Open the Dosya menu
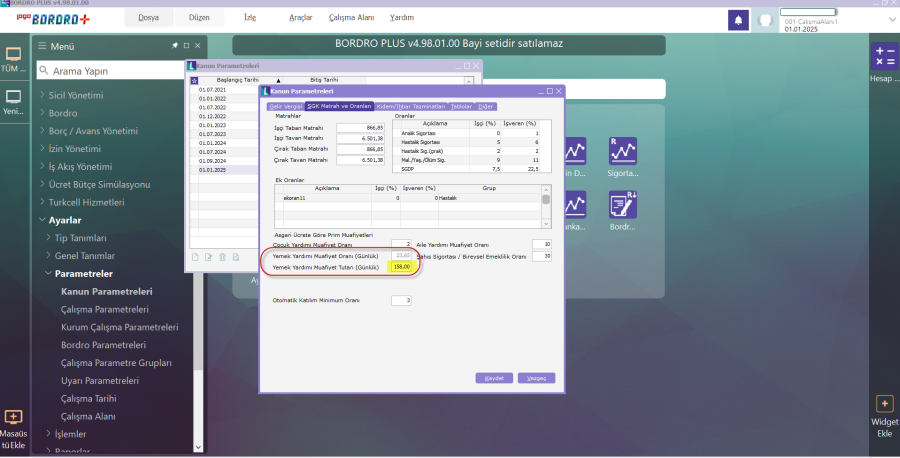Image resolution: width=900 pixels, height=458 pixels. [149, 18]
